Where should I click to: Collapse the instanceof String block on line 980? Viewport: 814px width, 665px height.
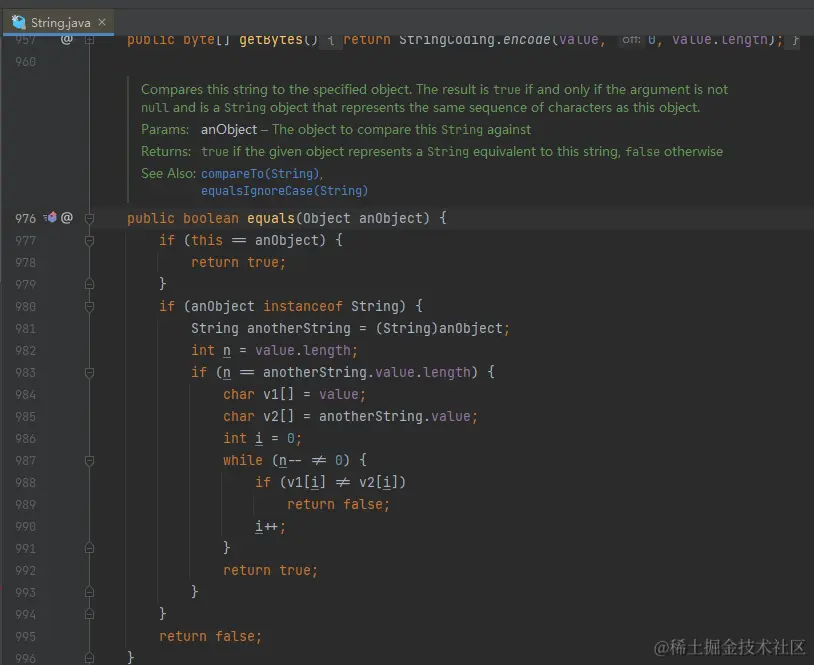pyautogui.click(x=89, y=306)
